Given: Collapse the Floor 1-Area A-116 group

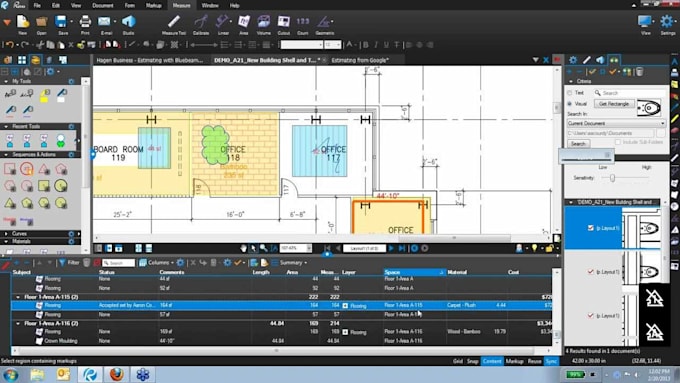Looking at the screenshot, I should click(18, 324).
